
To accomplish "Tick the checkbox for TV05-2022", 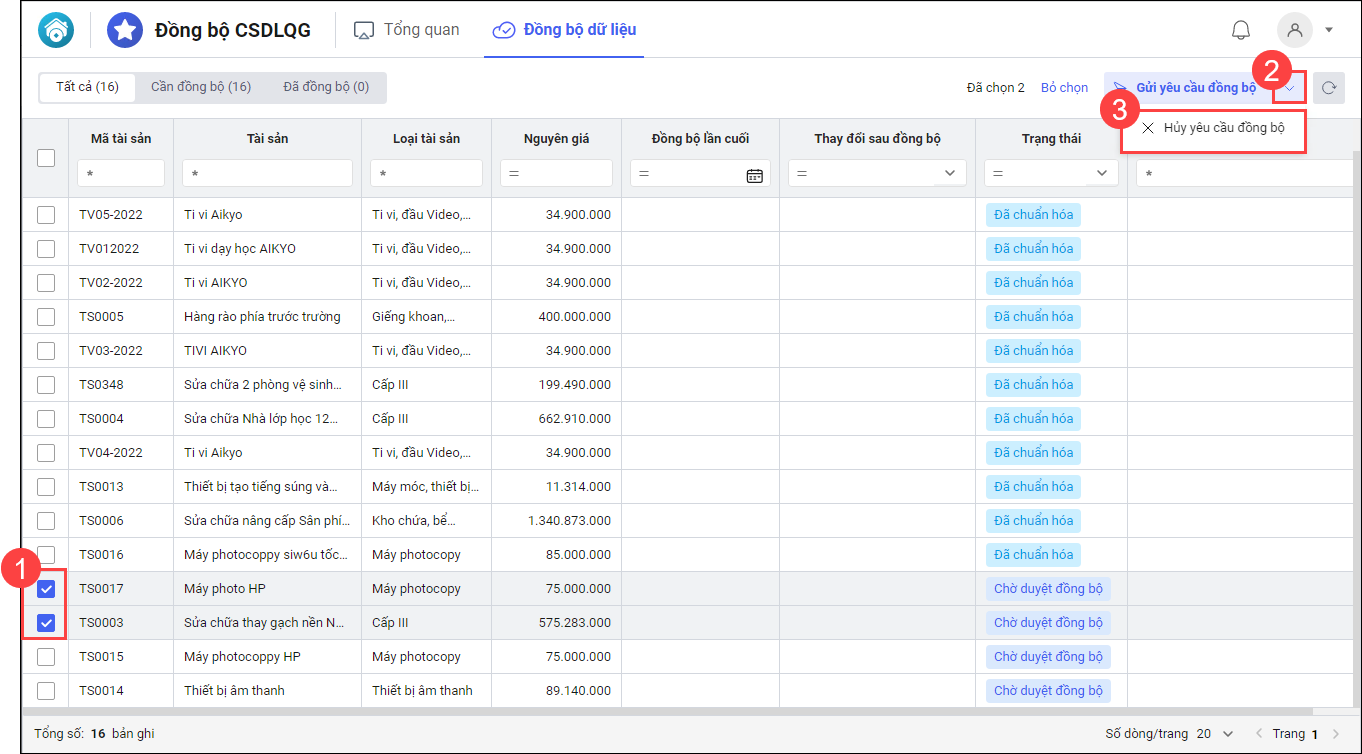I will coord(46,215).
